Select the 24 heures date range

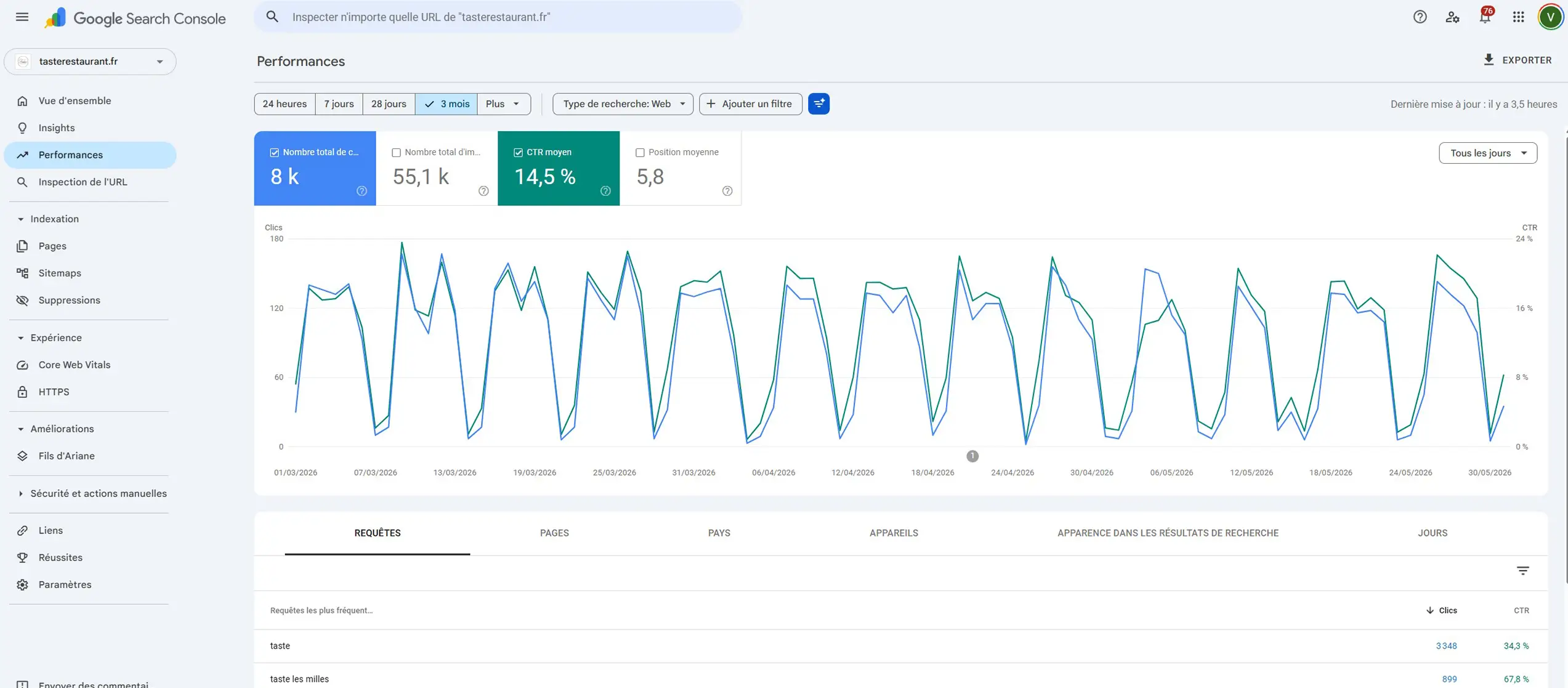(285, 103)
